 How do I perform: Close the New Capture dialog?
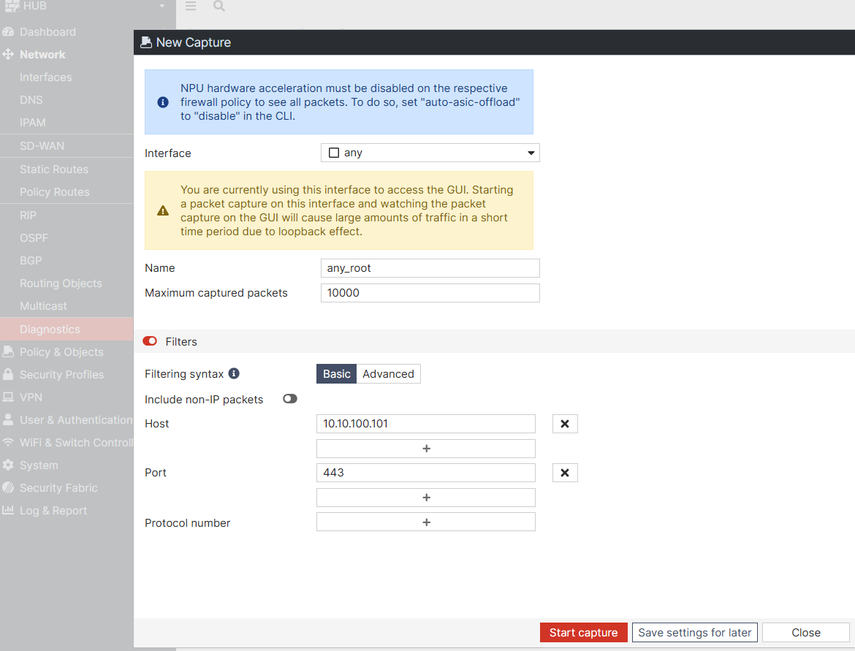click(x=805, y=633)
